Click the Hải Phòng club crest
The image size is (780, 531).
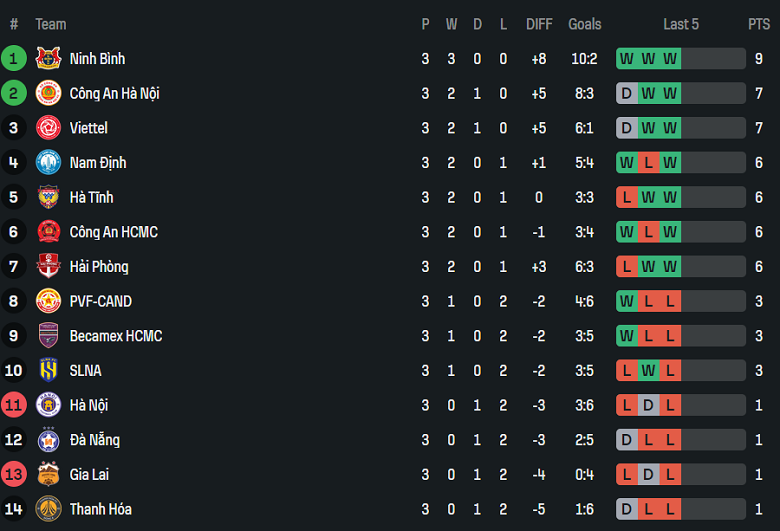click(x=48, y=267)
